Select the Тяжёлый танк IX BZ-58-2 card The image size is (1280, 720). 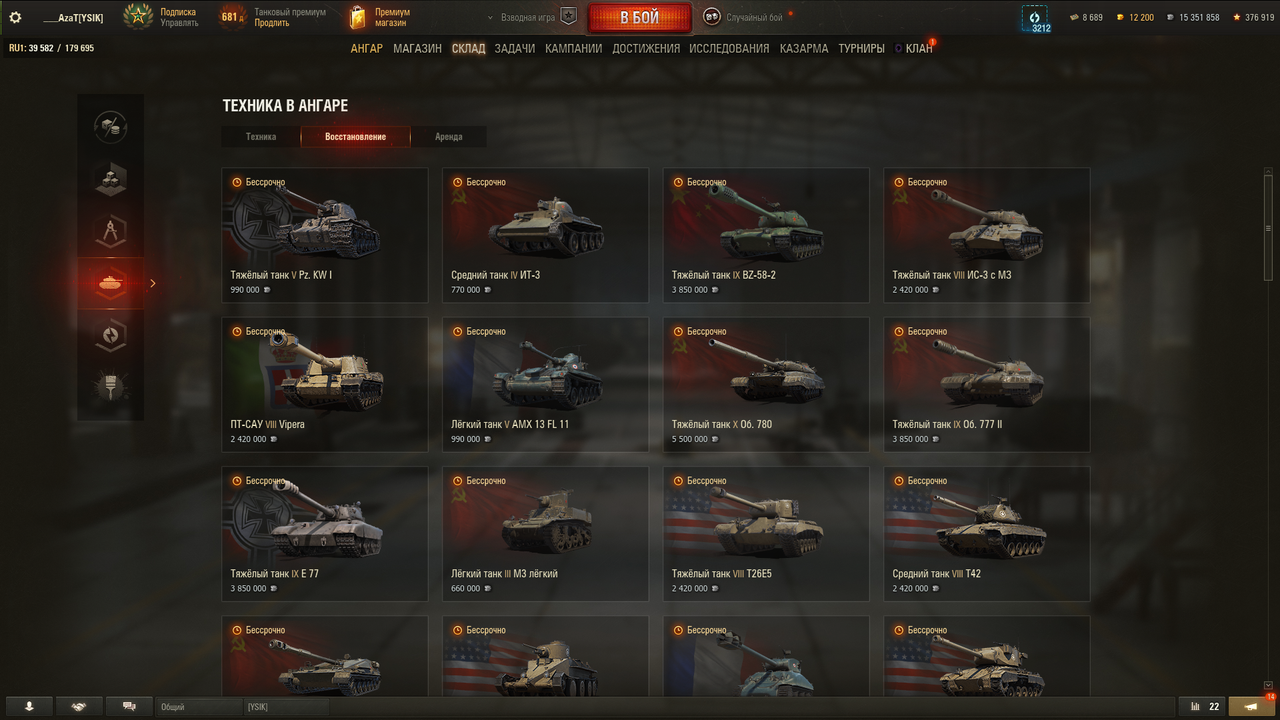[766, 235]
